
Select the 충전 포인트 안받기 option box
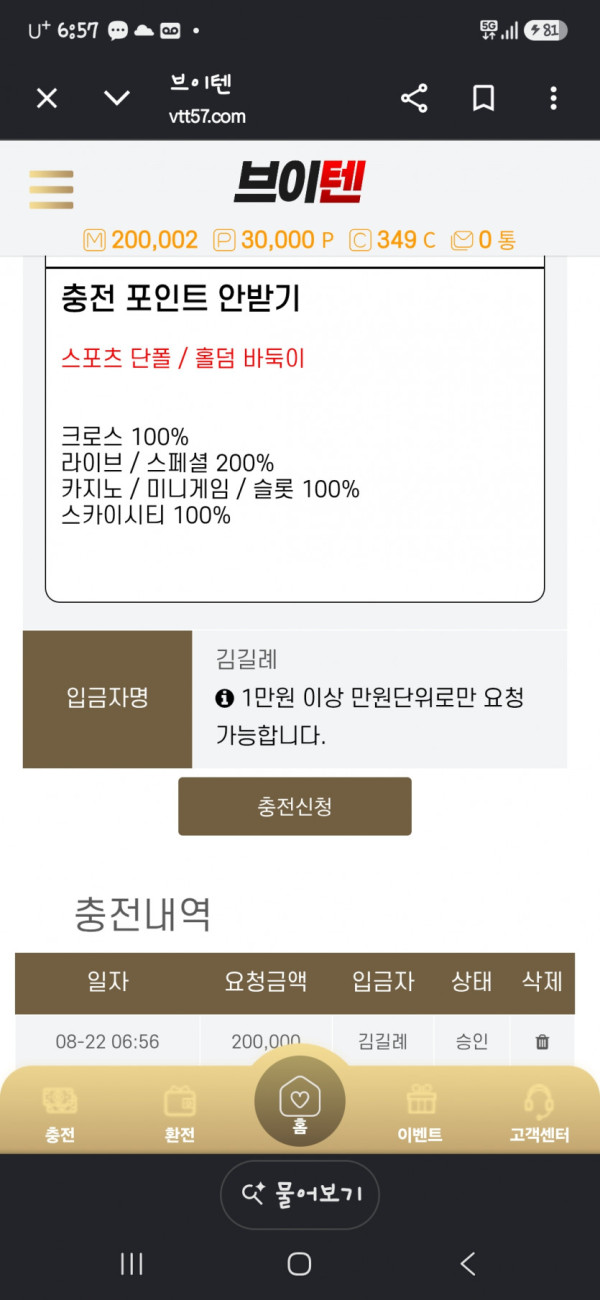point(295,435)
